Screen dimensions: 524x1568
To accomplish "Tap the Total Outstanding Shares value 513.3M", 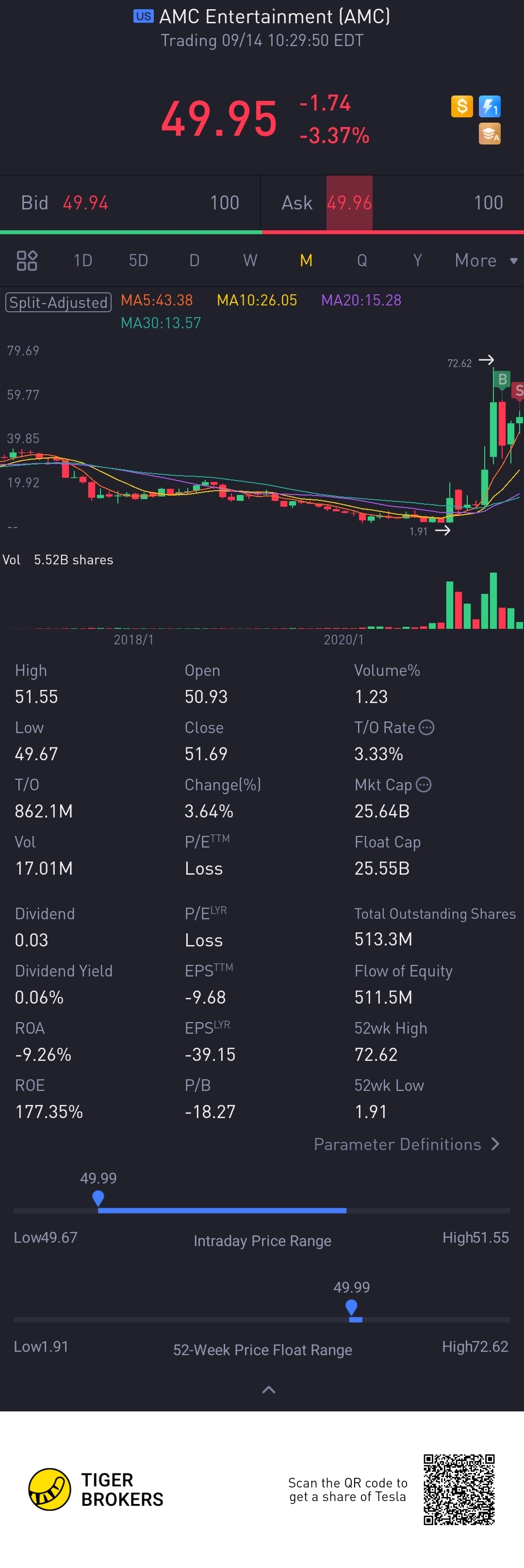I will [383, 939].
